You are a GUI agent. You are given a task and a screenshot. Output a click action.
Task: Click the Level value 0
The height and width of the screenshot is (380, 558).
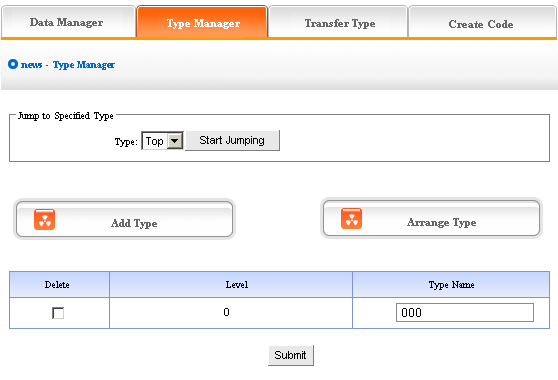tap(226, 312)
